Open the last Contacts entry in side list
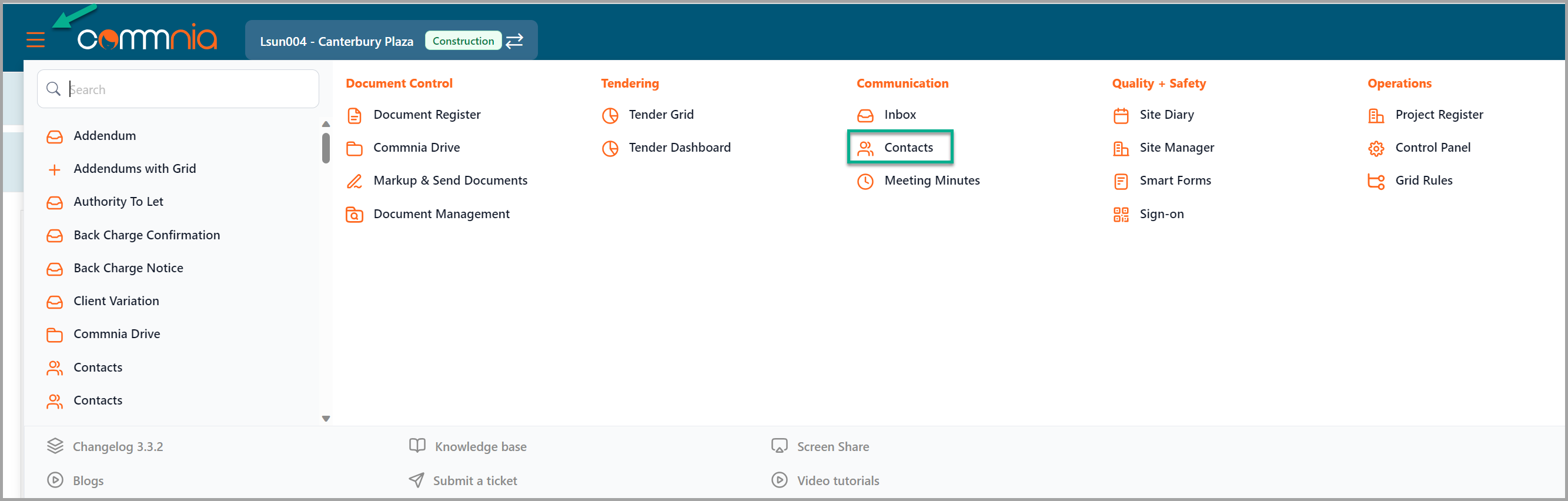 [98, 400]
